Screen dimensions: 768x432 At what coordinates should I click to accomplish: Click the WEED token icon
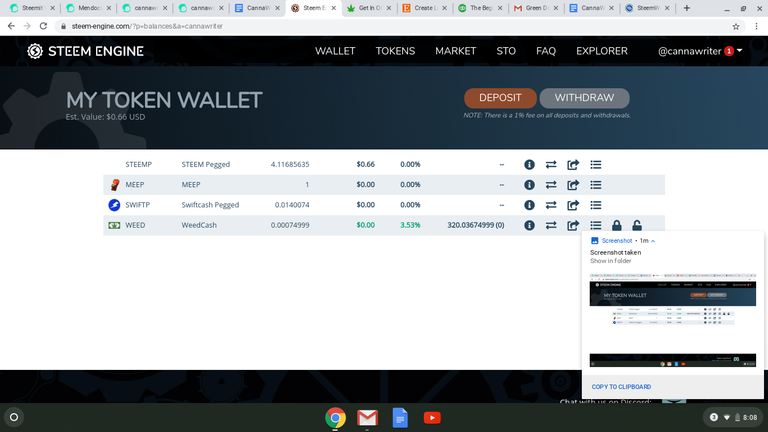[x=114, y=225]
